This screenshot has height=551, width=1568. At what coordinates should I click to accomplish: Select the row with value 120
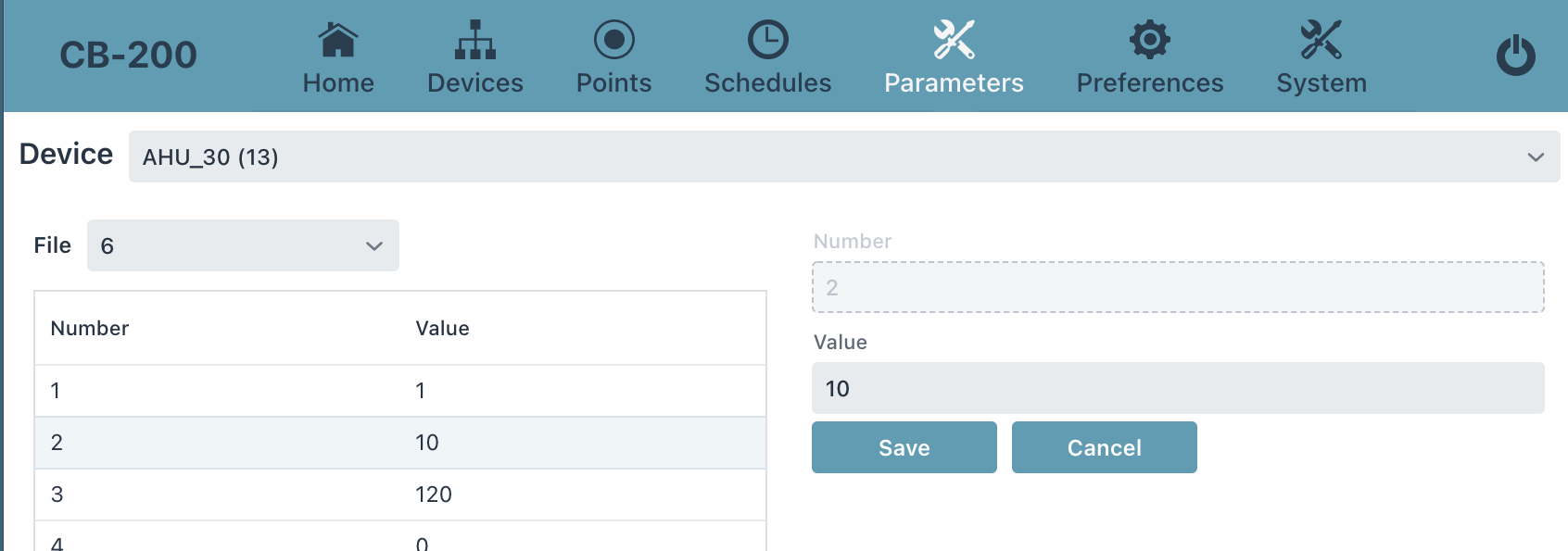point(400,495)
